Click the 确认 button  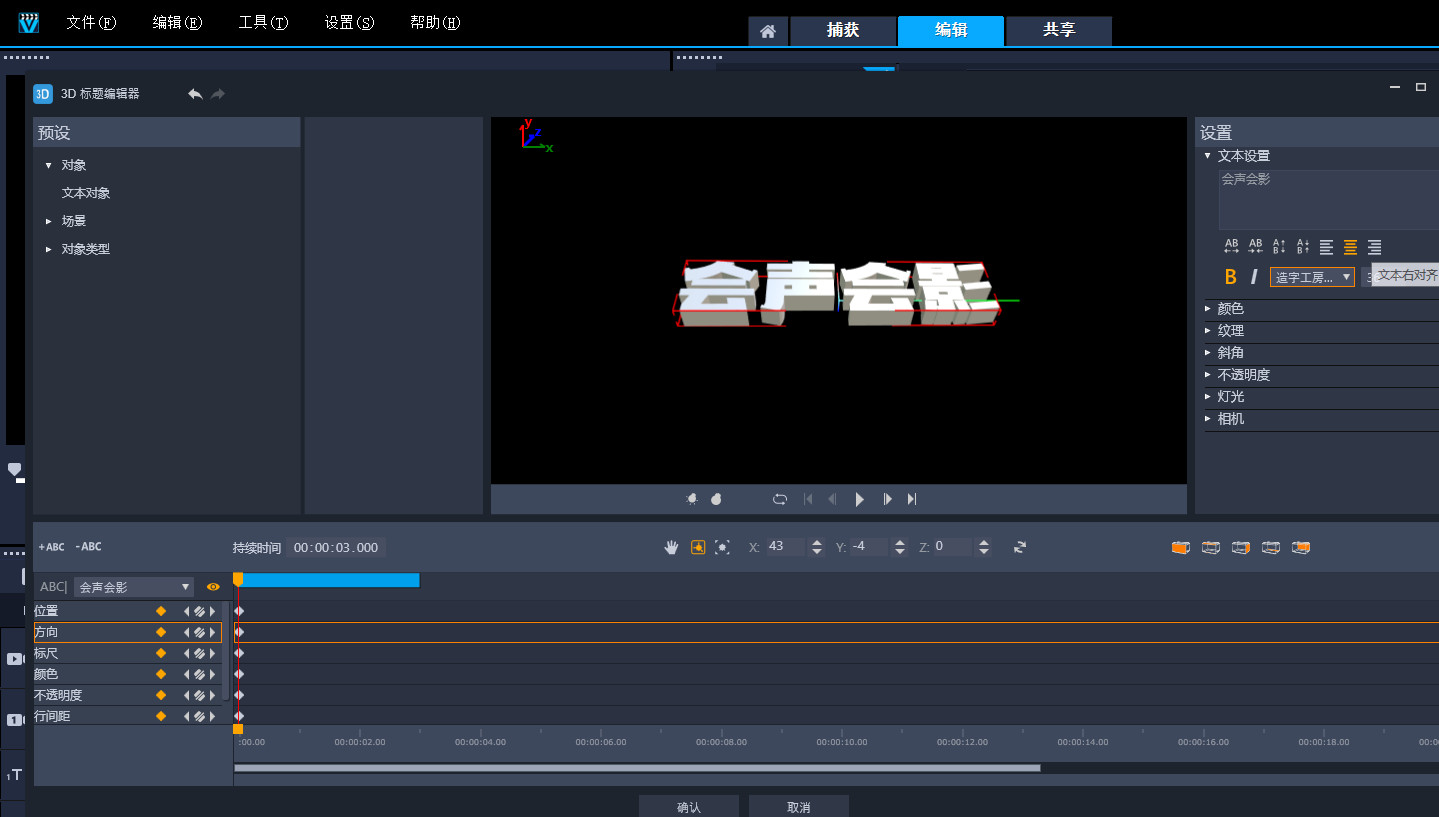[x=689, y=807]
